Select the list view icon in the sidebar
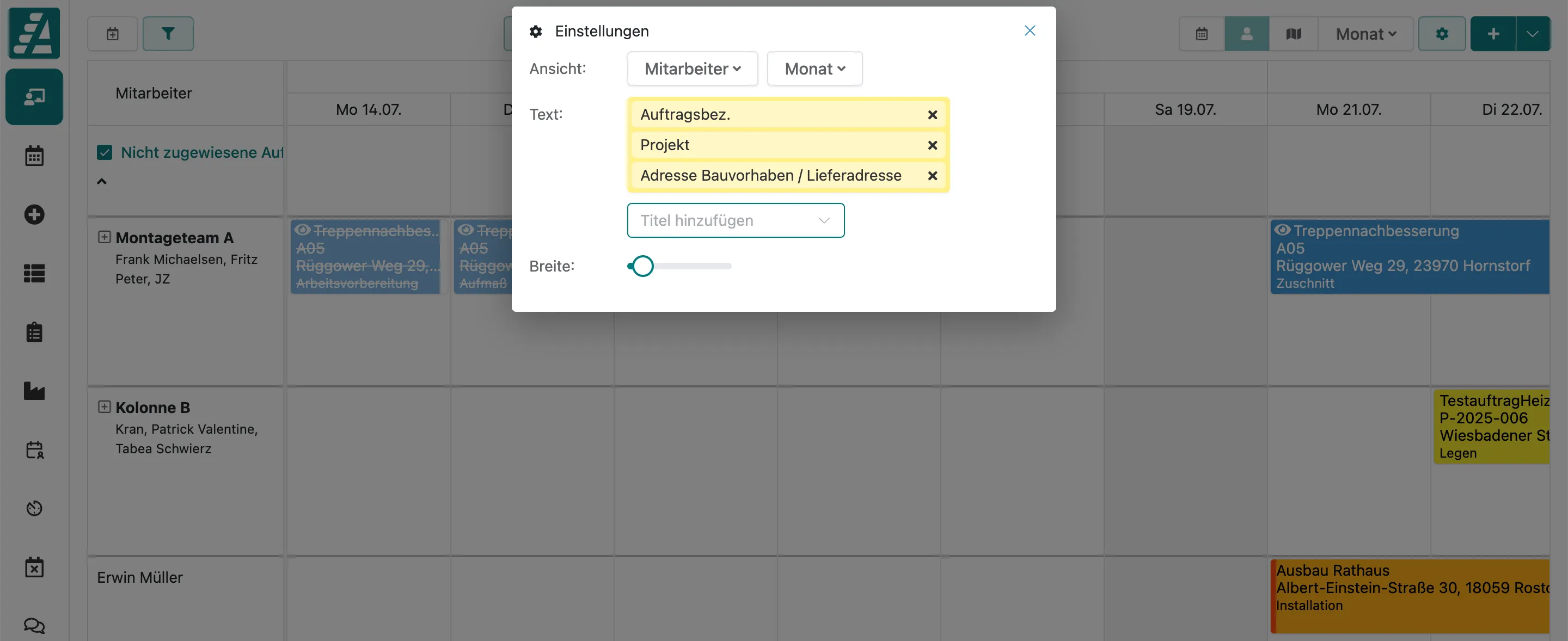Image resolution: width=1568 pixels, height=641 pixels. click(x=35, y=274)
